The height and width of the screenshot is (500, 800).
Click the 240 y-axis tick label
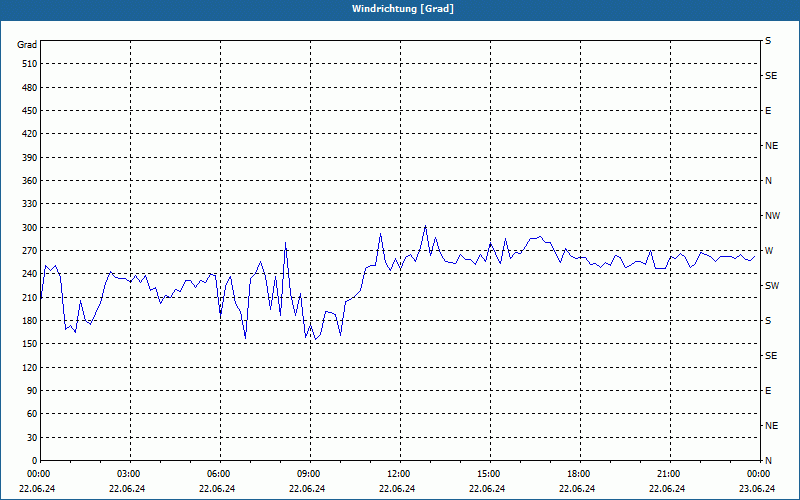[30, 274]
